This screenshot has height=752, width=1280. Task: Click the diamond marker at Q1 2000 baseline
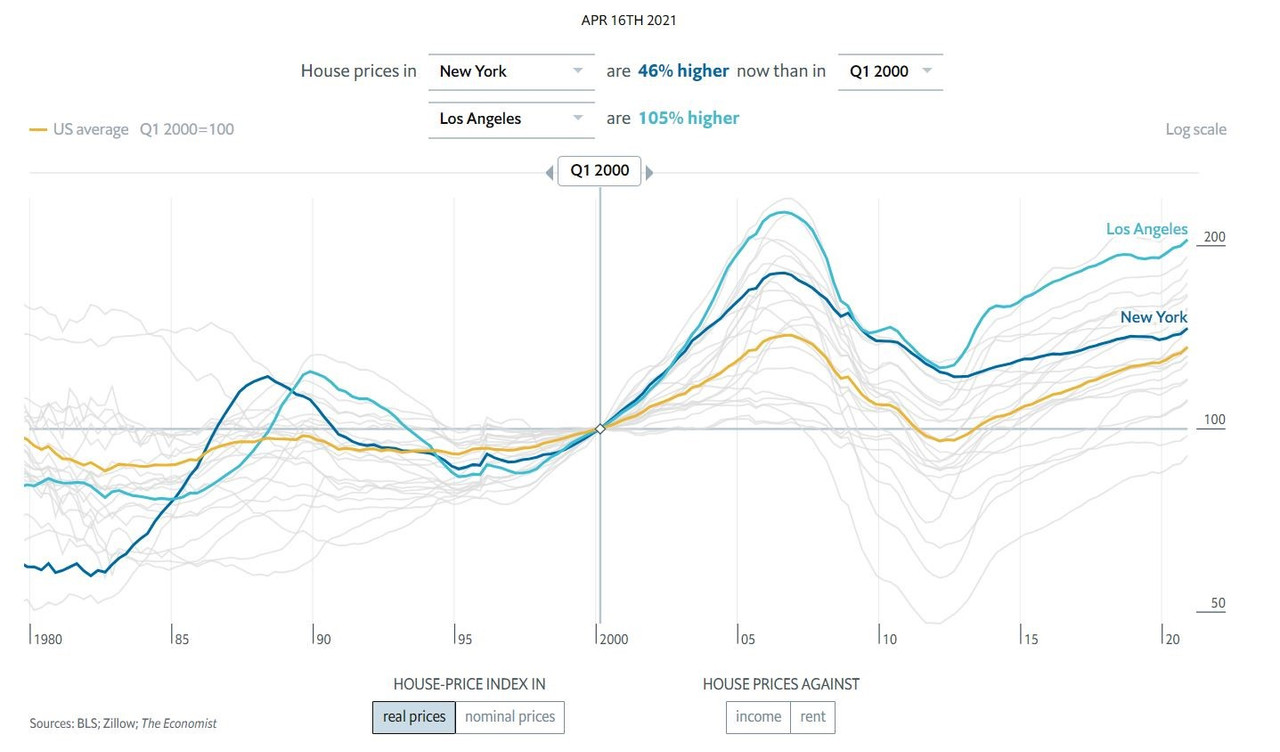600,429
